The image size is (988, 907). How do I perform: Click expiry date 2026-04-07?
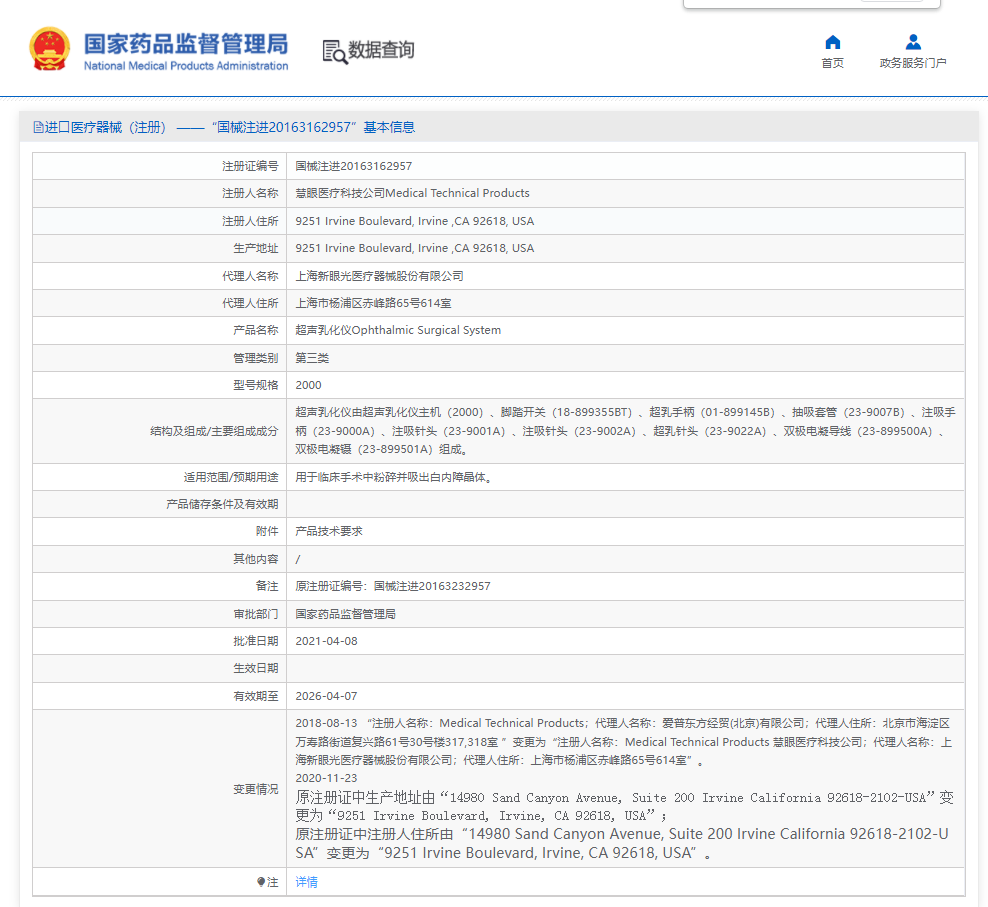[x=326, y=695]
